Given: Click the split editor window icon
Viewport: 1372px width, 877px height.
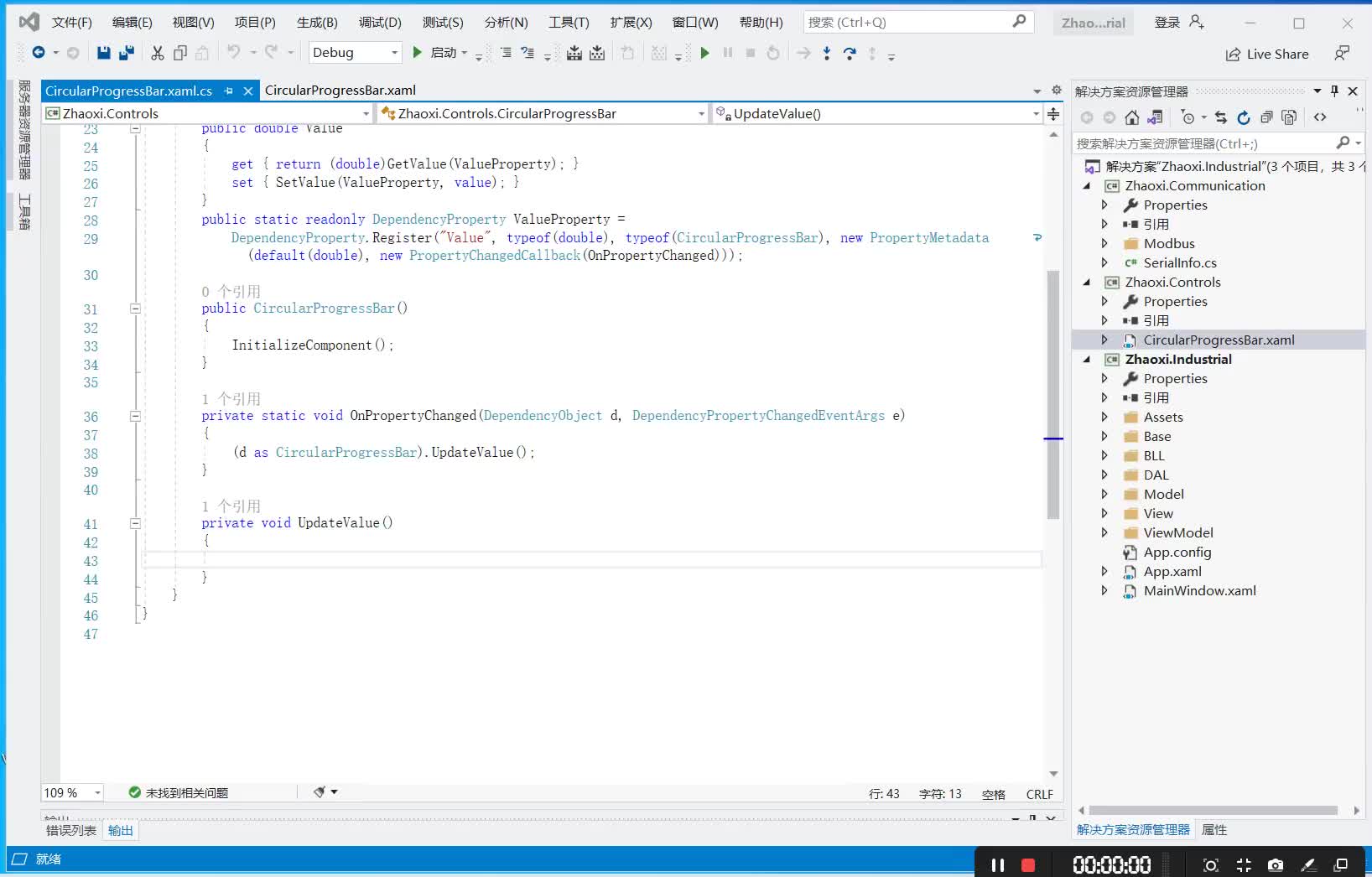Looking at the screenshot, I should [1053, 113].
